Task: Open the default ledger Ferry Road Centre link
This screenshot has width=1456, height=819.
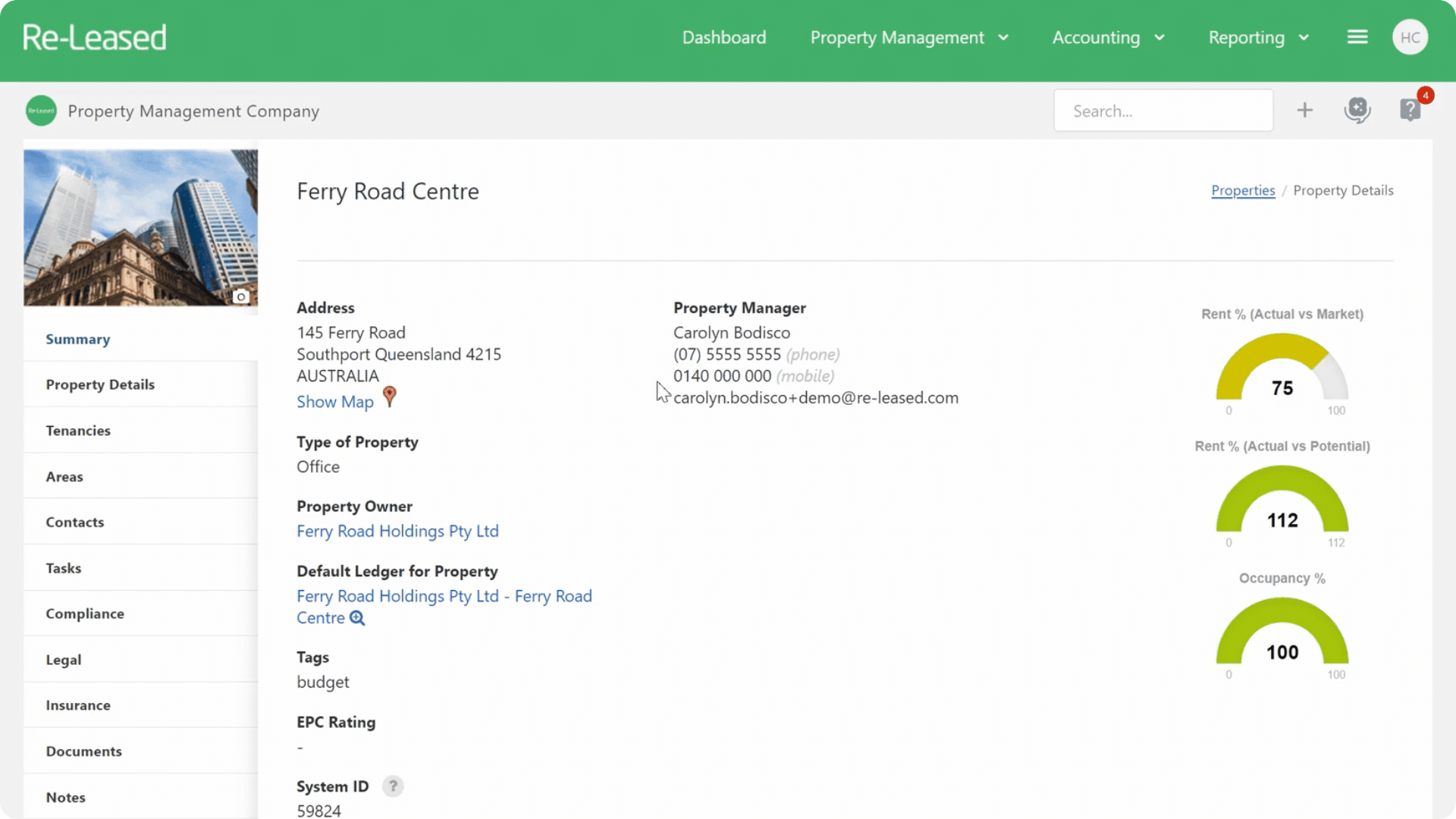Action: coord(444,607)
